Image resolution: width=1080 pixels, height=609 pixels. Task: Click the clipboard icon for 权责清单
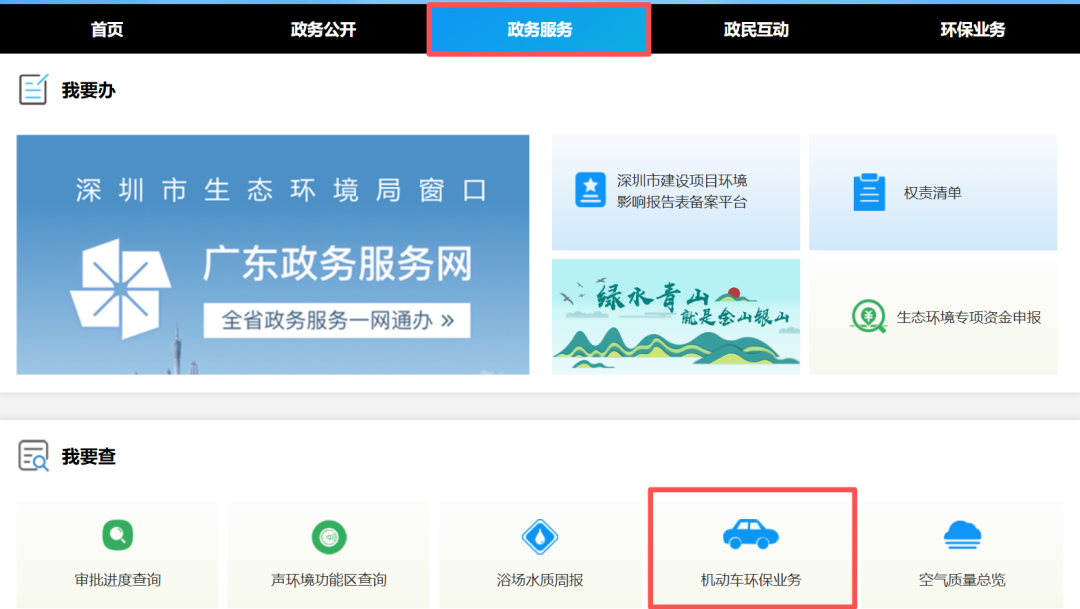pyautogui.click(x=869, y=192)
